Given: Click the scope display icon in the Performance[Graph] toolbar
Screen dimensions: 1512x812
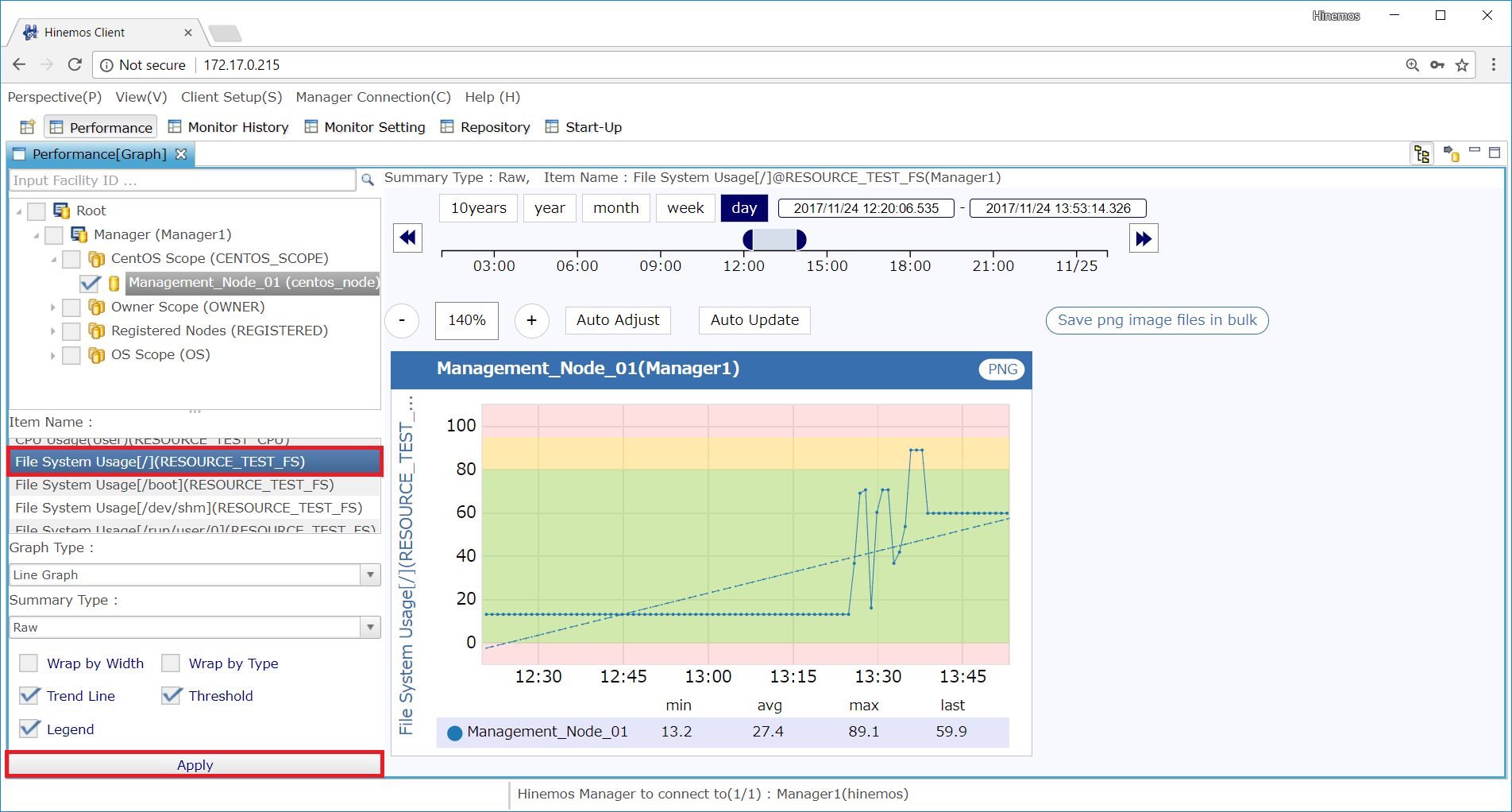Looking at the screenshot, I should [x=1452, y=153].
